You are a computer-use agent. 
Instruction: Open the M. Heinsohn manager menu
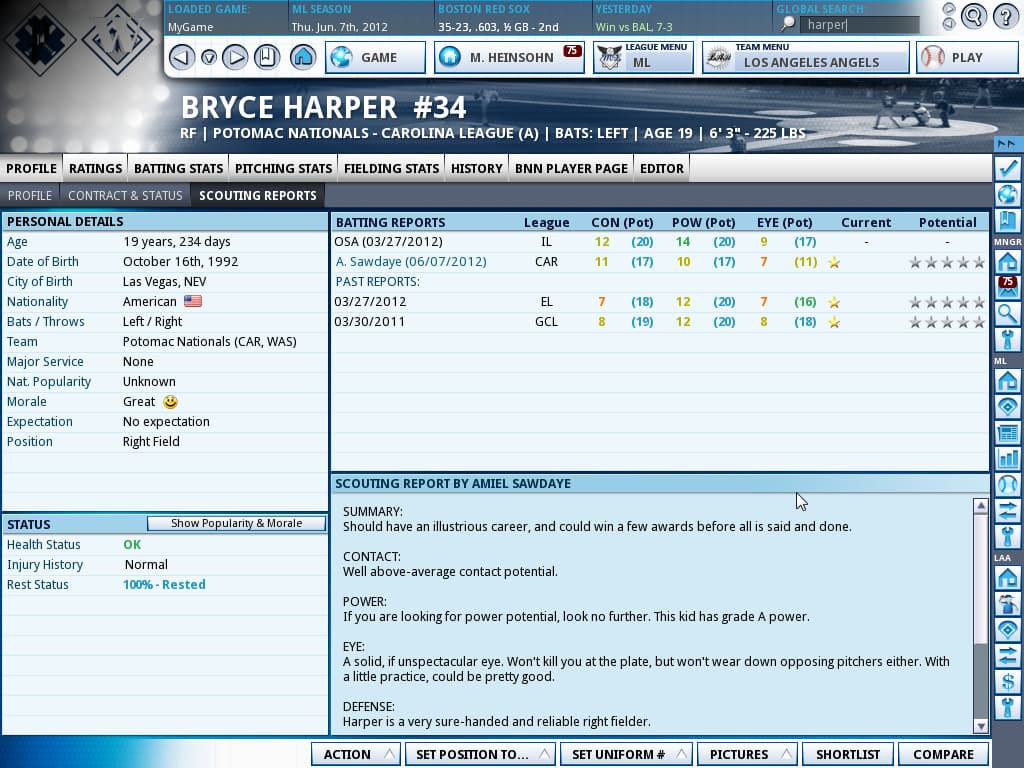509,57
